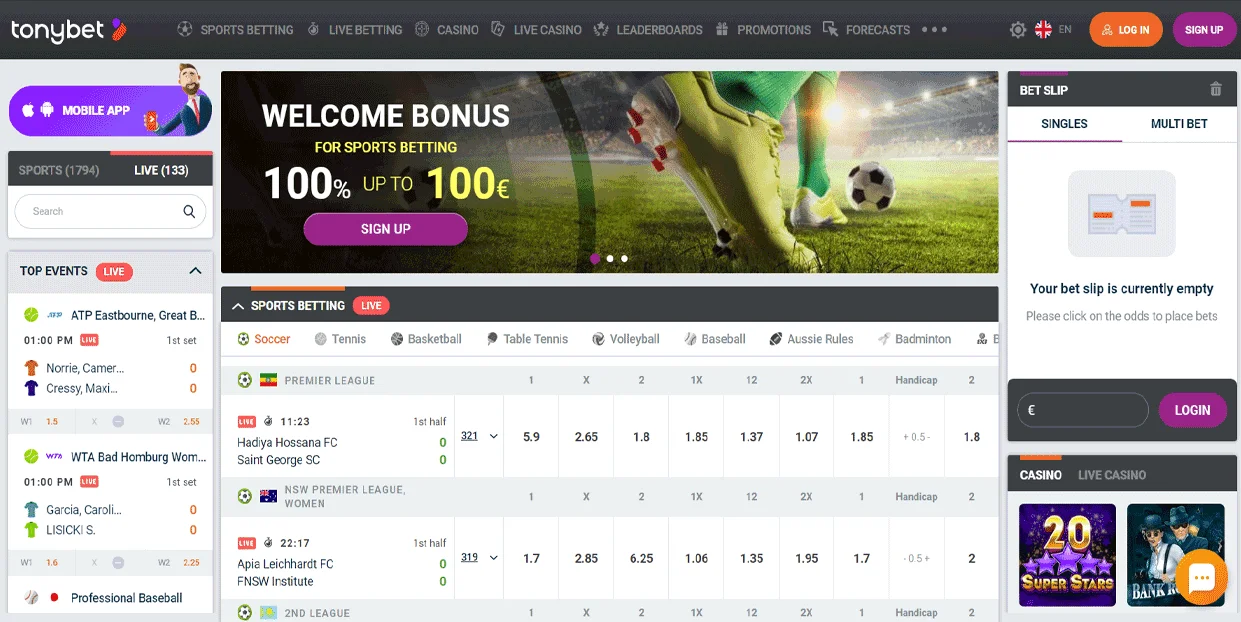Click the bet amount euro input field
Image resolution: width=1241 pixels, height=622 pixels.
[x=1083, y=410]
